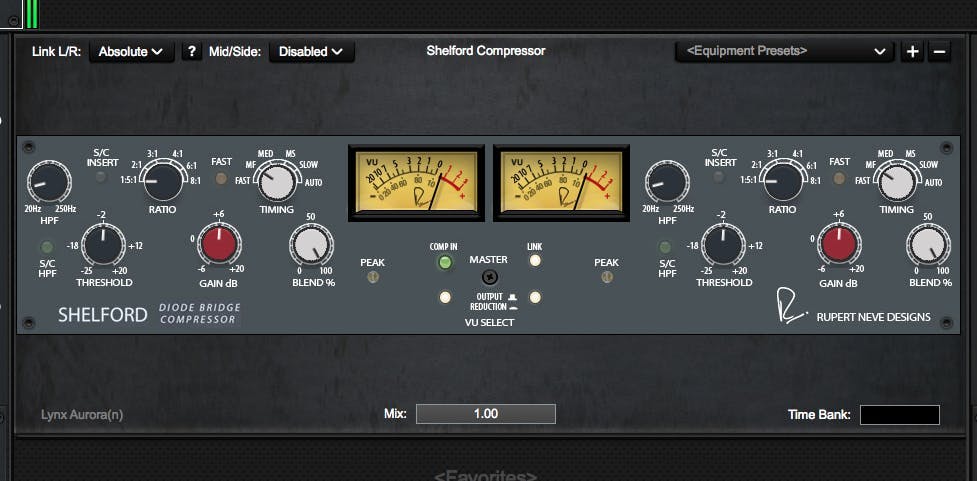
Task: Open the Link L/R Absolute dropdown
Action: [x=131, y=52]
